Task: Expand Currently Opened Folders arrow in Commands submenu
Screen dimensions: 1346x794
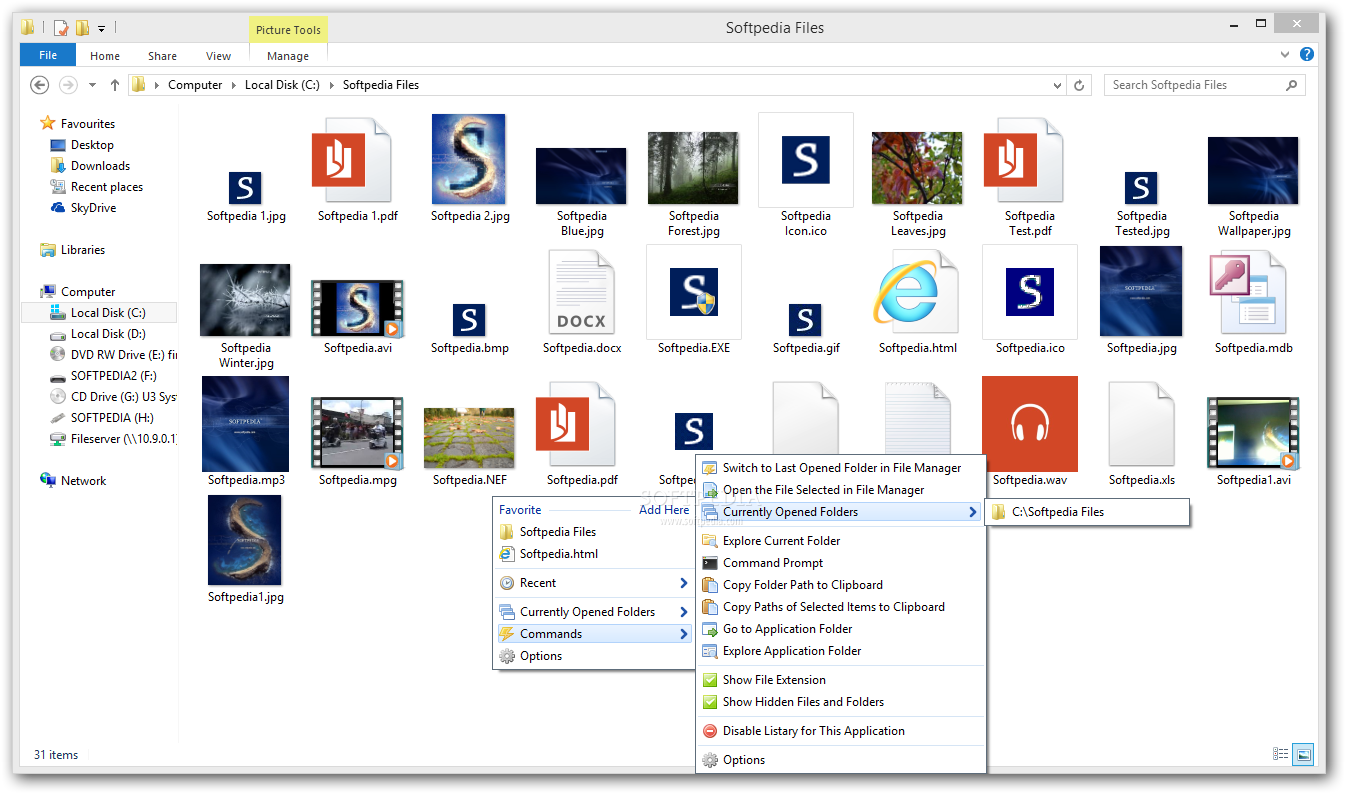Action: [972, 512]
